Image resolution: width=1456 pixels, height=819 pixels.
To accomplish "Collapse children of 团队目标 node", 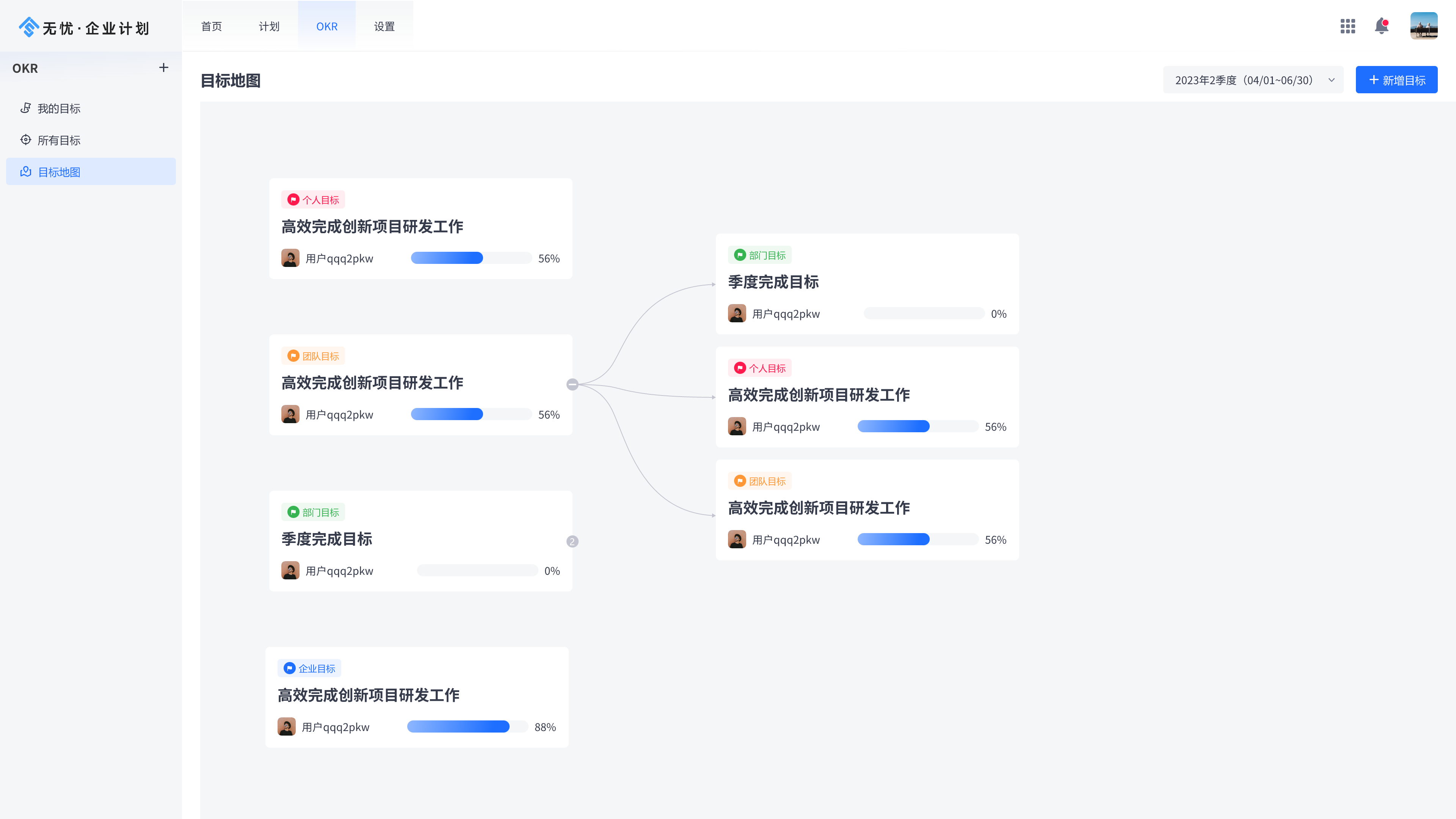I will click(572, 384).
